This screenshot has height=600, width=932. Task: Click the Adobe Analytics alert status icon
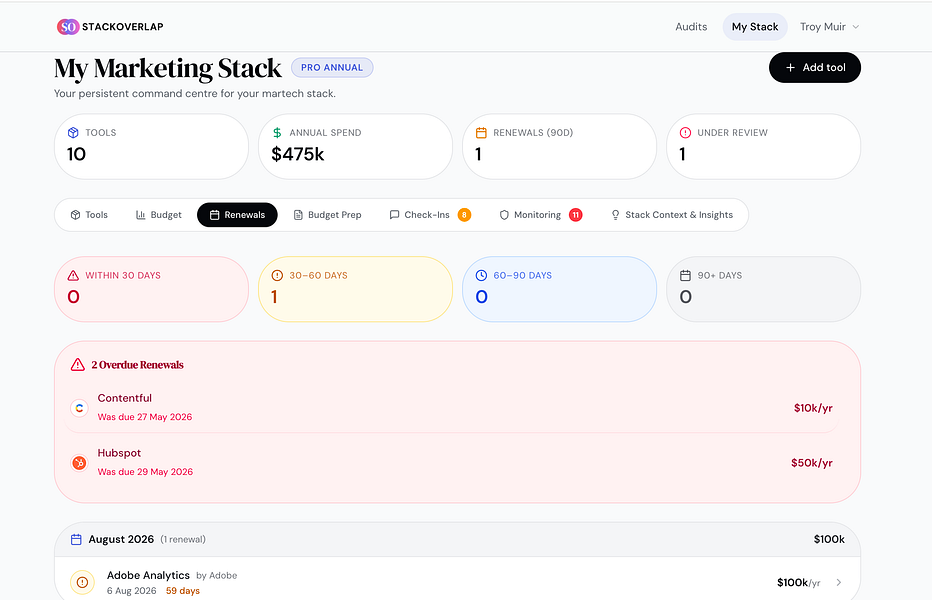(x=83, y=582)
